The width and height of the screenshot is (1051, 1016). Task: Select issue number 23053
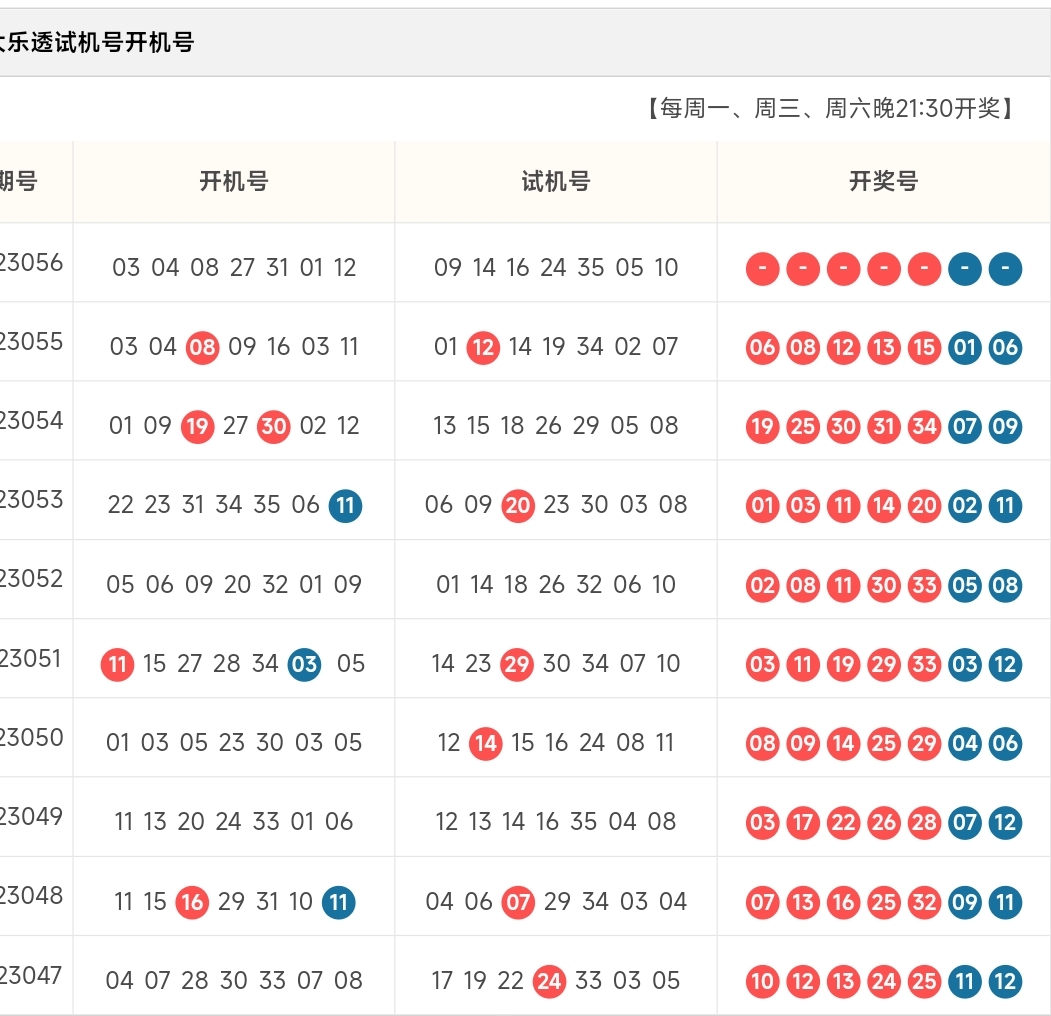31,499
